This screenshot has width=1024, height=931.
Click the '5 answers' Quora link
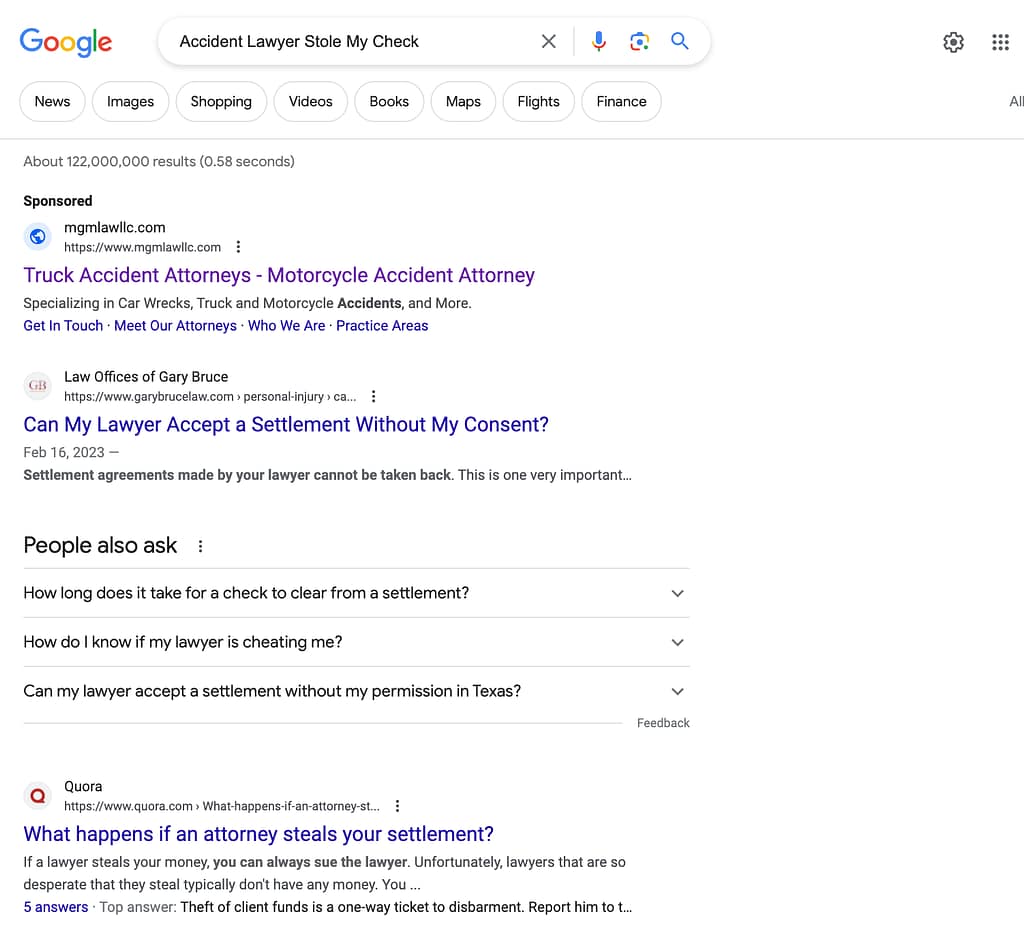[56, 907]
